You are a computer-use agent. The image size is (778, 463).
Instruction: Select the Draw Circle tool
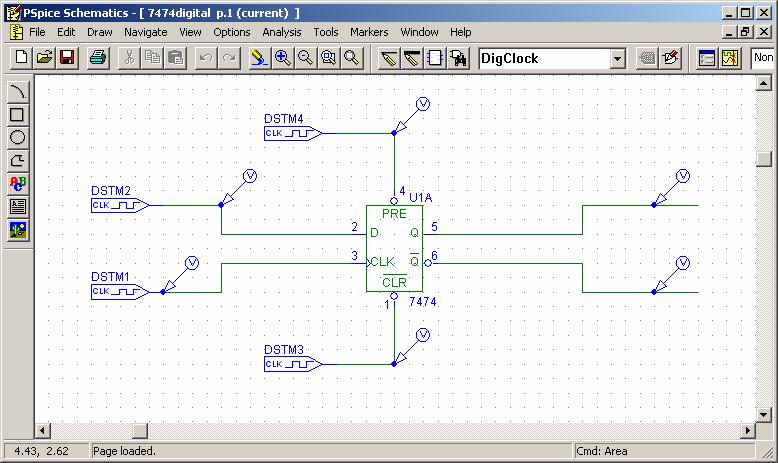pyautogui.click(x=18, y=137)
